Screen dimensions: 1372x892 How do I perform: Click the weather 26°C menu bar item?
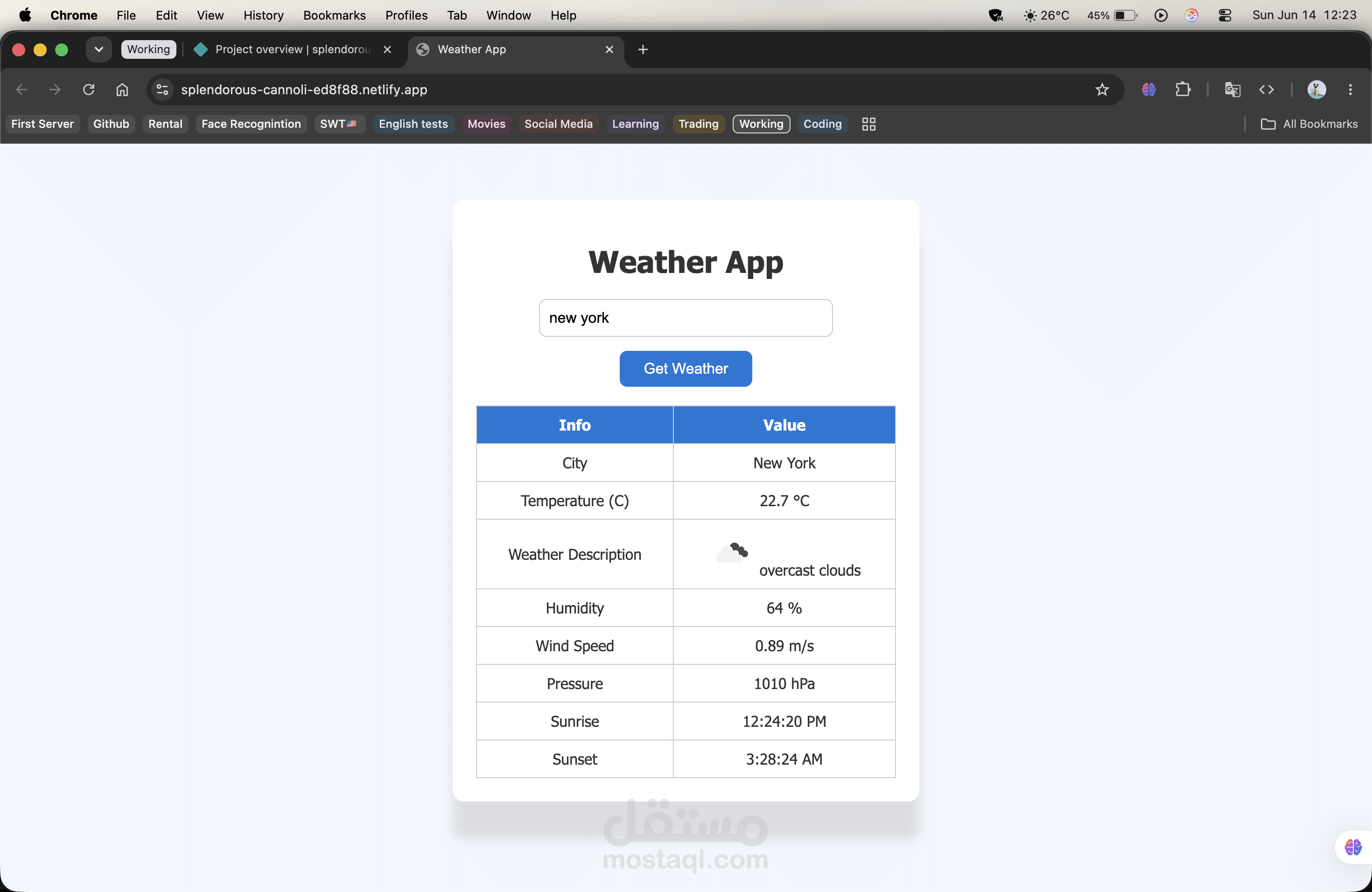point(1046,15)
